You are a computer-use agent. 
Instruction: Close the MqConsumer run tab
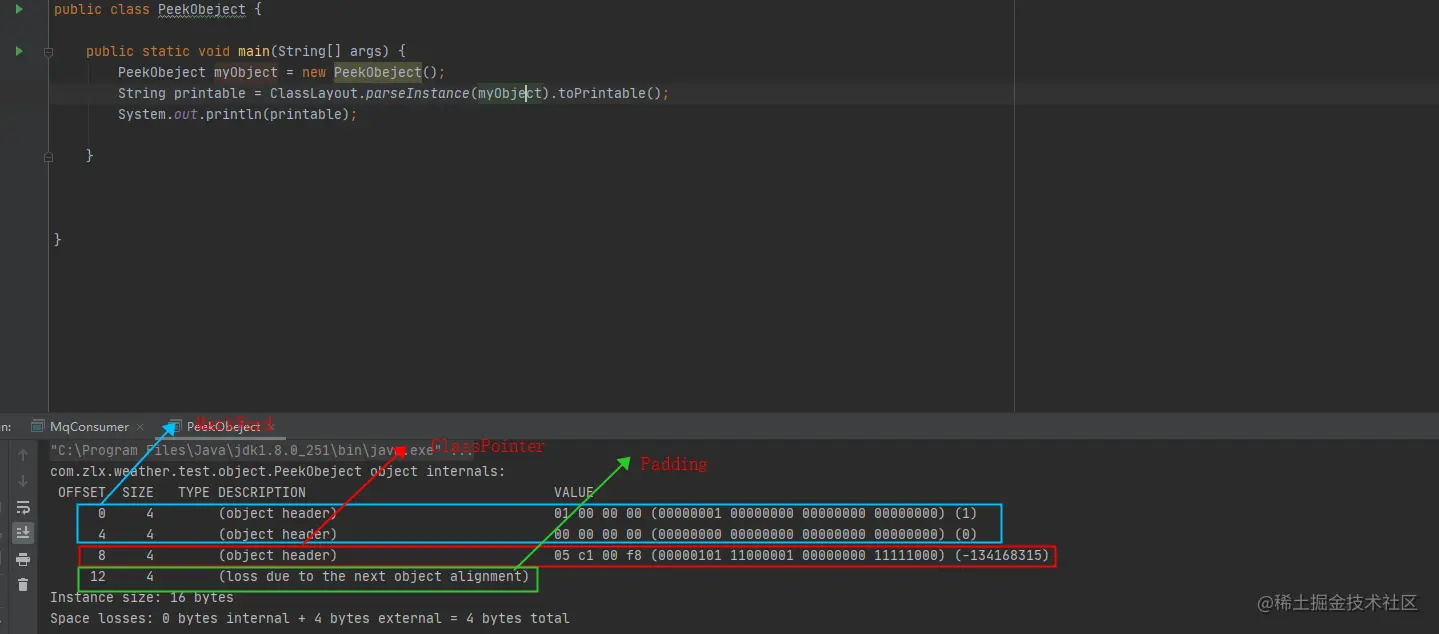tap(141, 427)
